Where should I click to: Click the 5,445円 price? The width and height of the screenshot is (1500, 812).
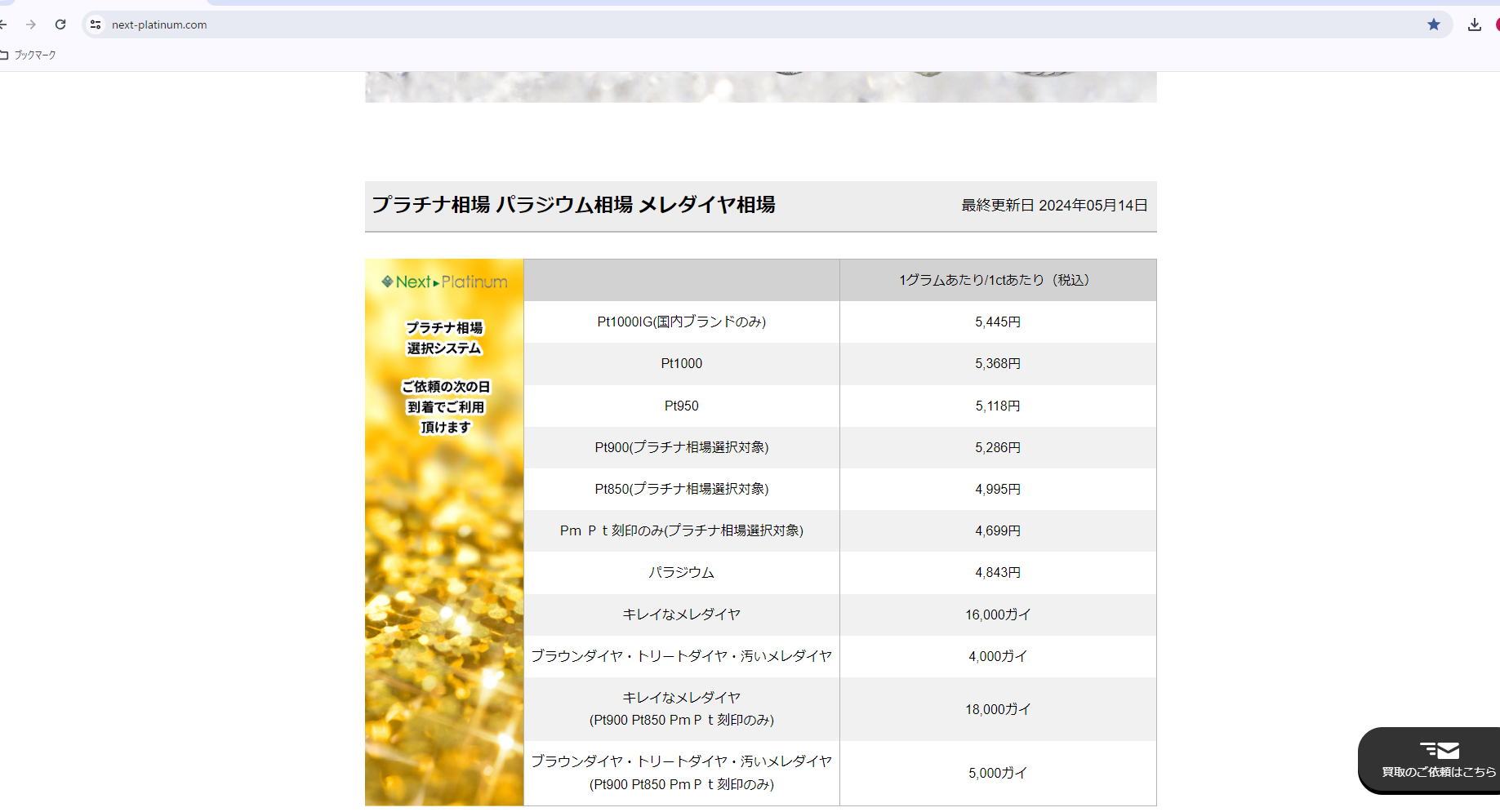998,322
